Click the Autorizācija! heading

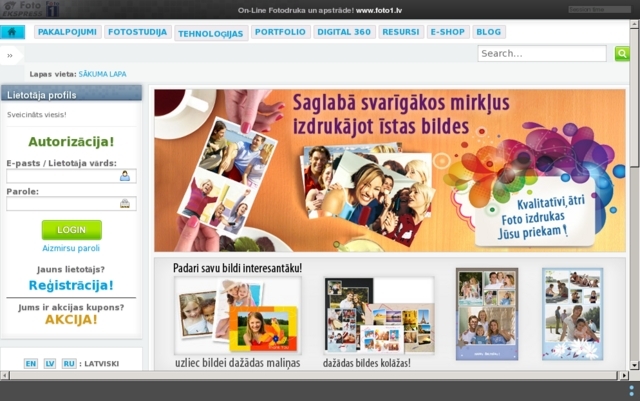71,142
